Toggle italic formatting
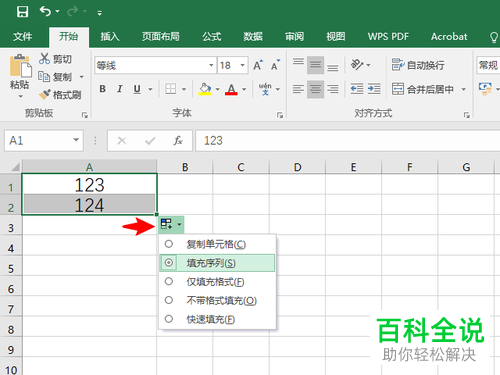This screenshot has height=375, width=500. coord(120,89)
